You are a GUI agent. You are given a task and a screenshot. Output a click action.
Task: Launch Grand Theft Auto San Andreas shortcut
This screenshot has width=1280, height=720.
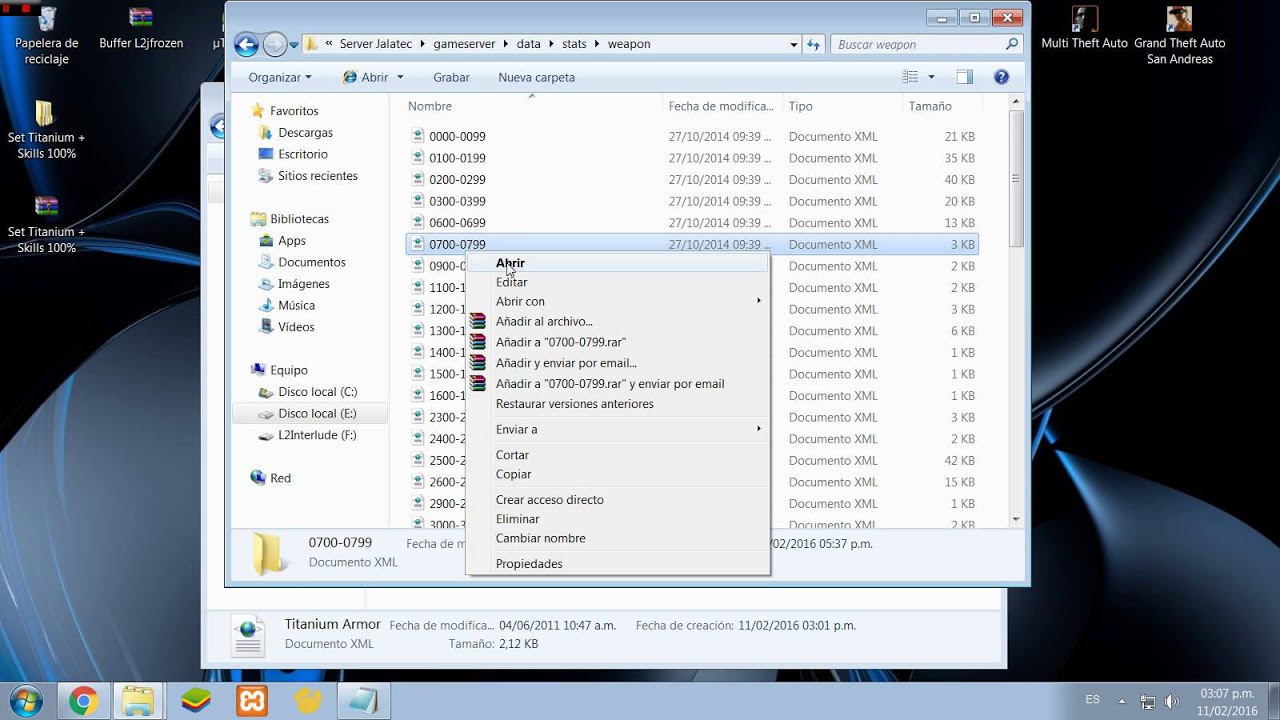1180,36
